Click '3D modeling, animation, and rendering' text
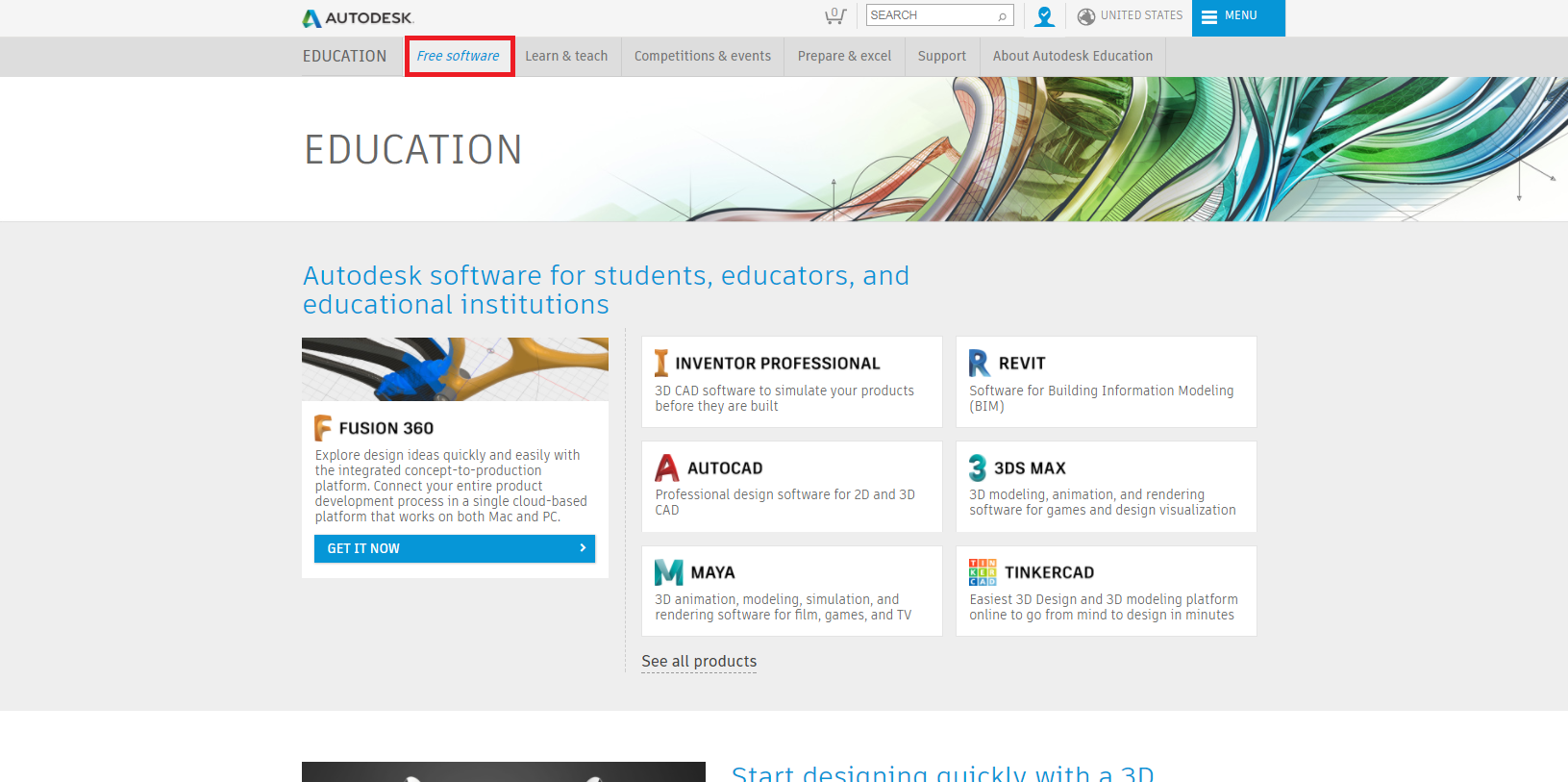The image size is (1568, 782). [x=1103, y=502]
